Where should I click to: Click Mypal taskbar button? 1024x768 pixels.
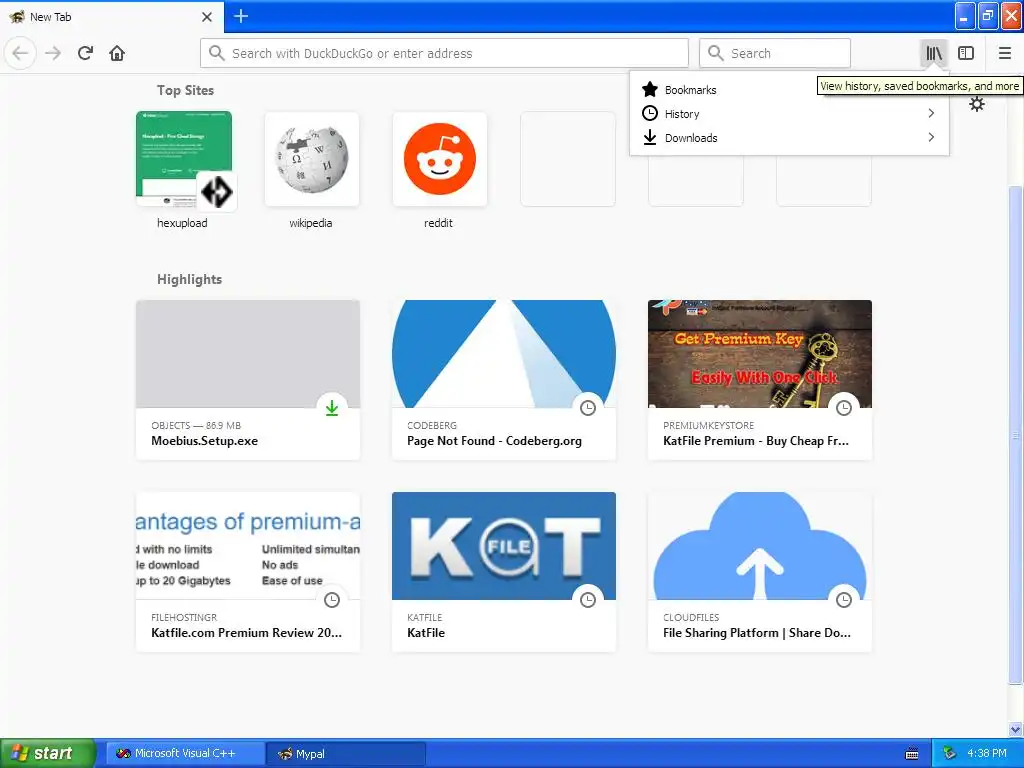[x=346, y=754]
